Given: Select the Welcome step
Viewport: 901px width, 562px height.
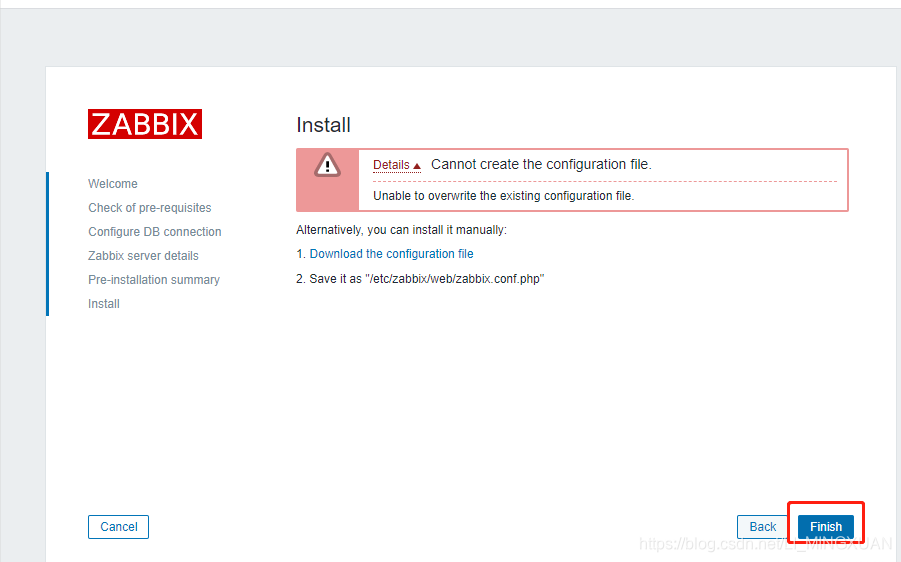Looking at the screenshot, I should pos(113,184).
